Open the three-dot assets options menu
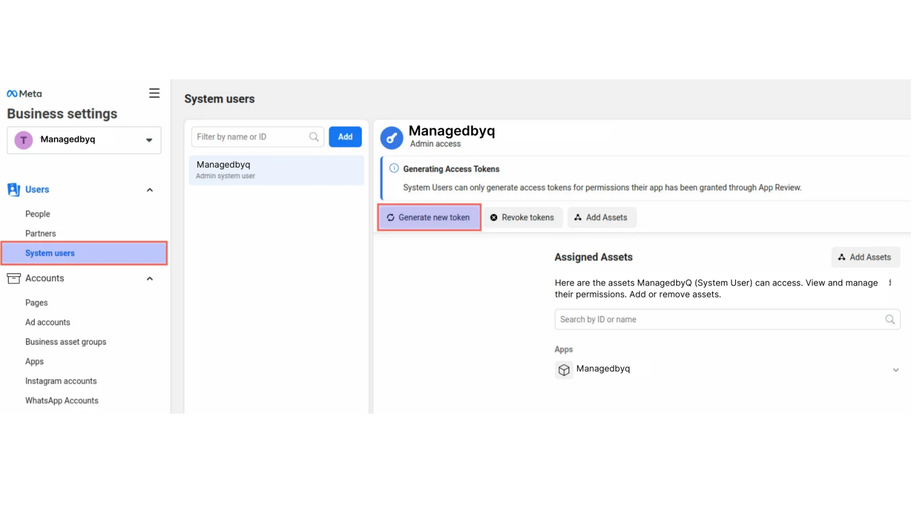920x517 pixels. pos(890,283)
